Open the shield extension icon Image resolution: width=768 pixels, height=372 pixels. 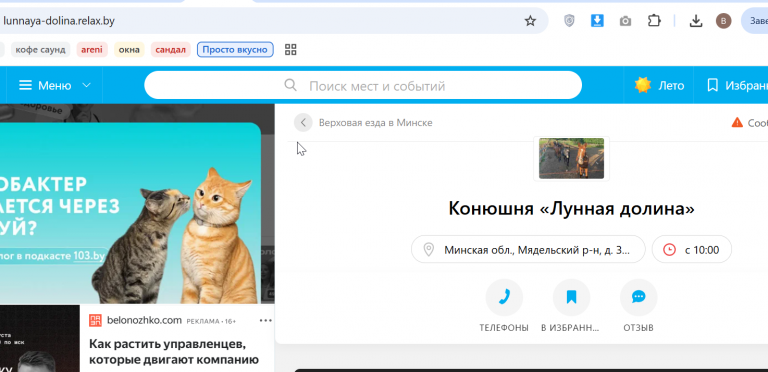tap(569, 21)
